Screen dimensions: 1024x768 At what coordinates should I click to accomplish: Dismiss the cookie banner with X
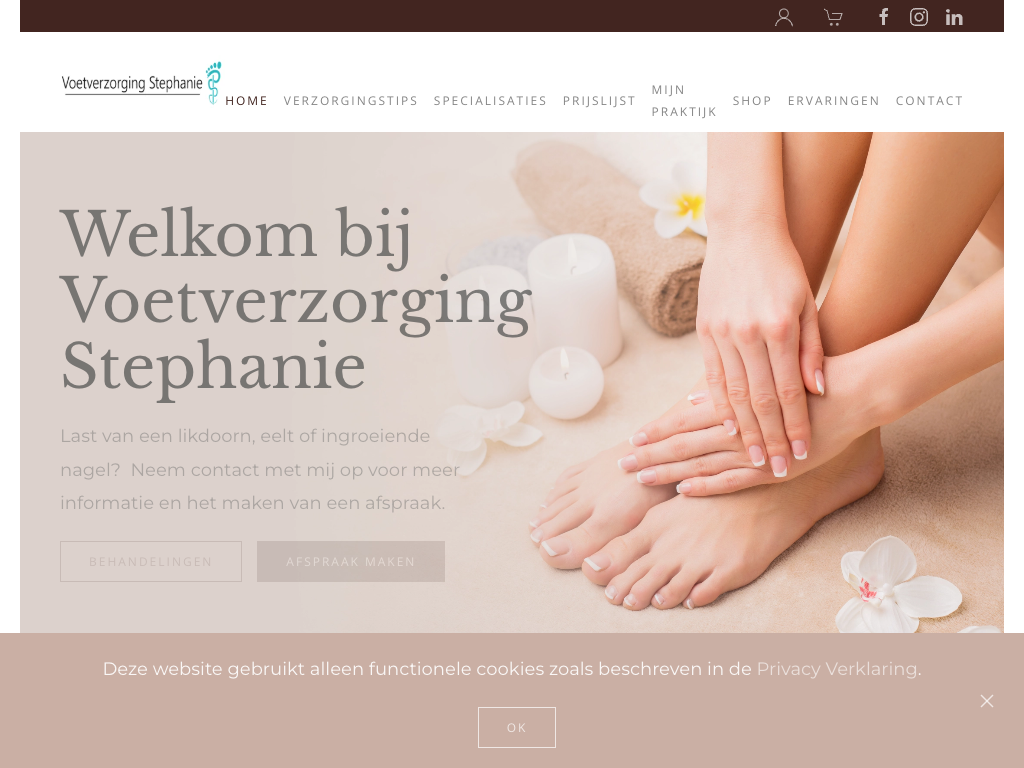(987, 701)
